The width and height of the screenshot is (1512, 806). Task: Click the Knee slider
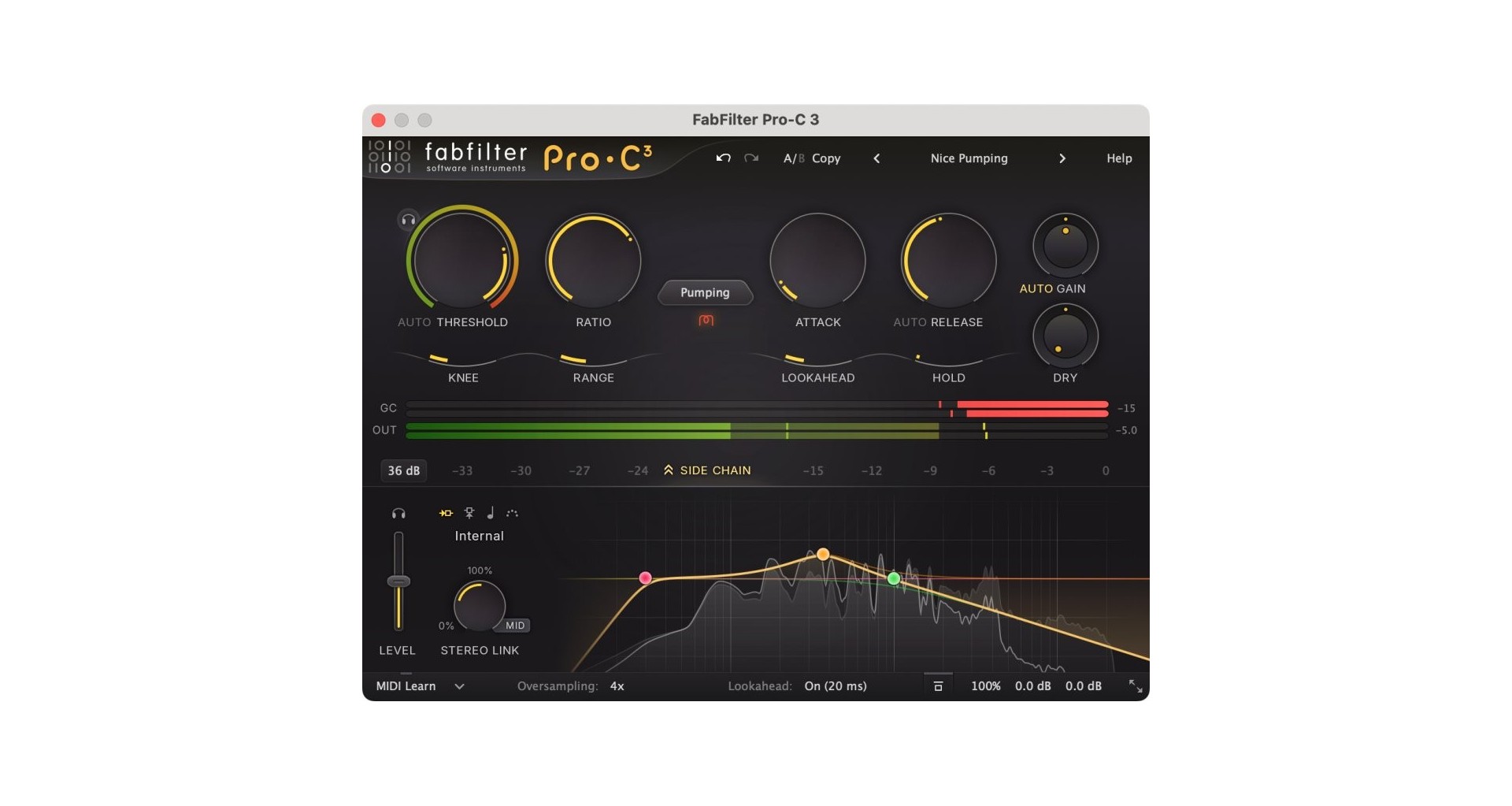(463, 359)
